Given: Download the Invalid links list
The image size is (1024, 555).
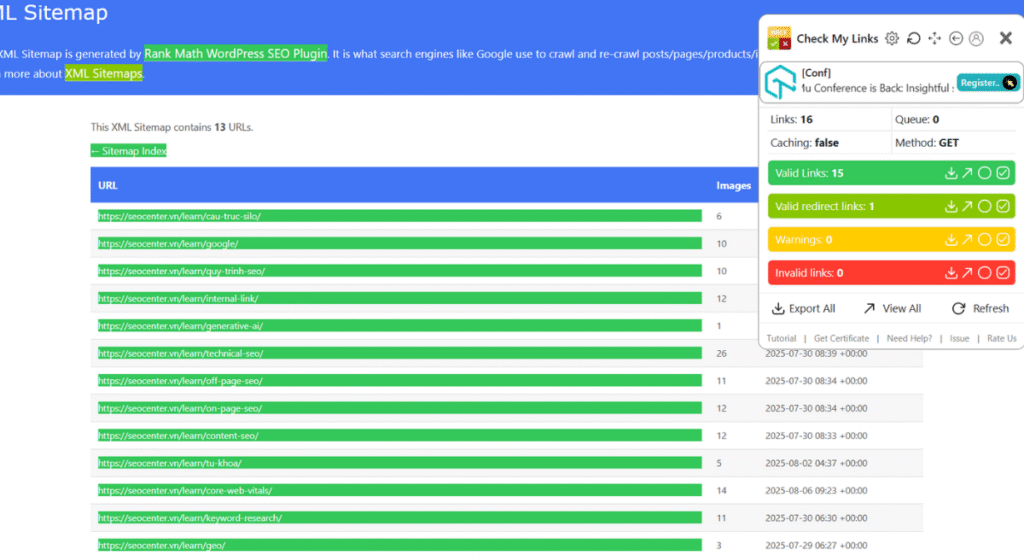Looking at the screenshot, I should pyautogui.click(x=951, y=273).
